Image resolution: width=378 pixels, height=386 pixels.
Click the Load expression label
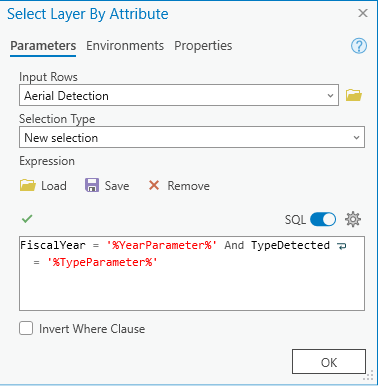54,186
